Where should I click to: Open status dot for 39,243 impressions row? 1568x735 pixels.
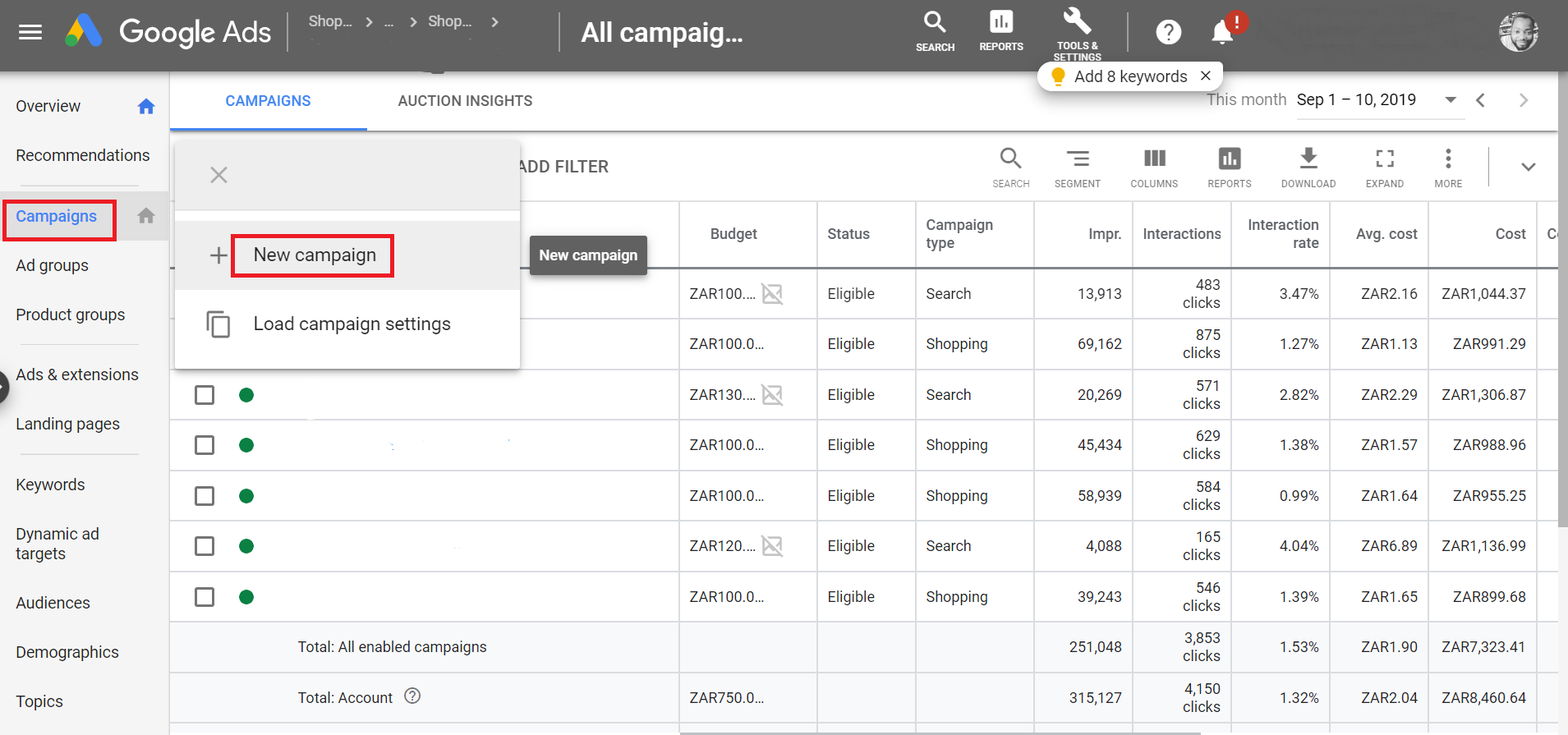(246, 597)
